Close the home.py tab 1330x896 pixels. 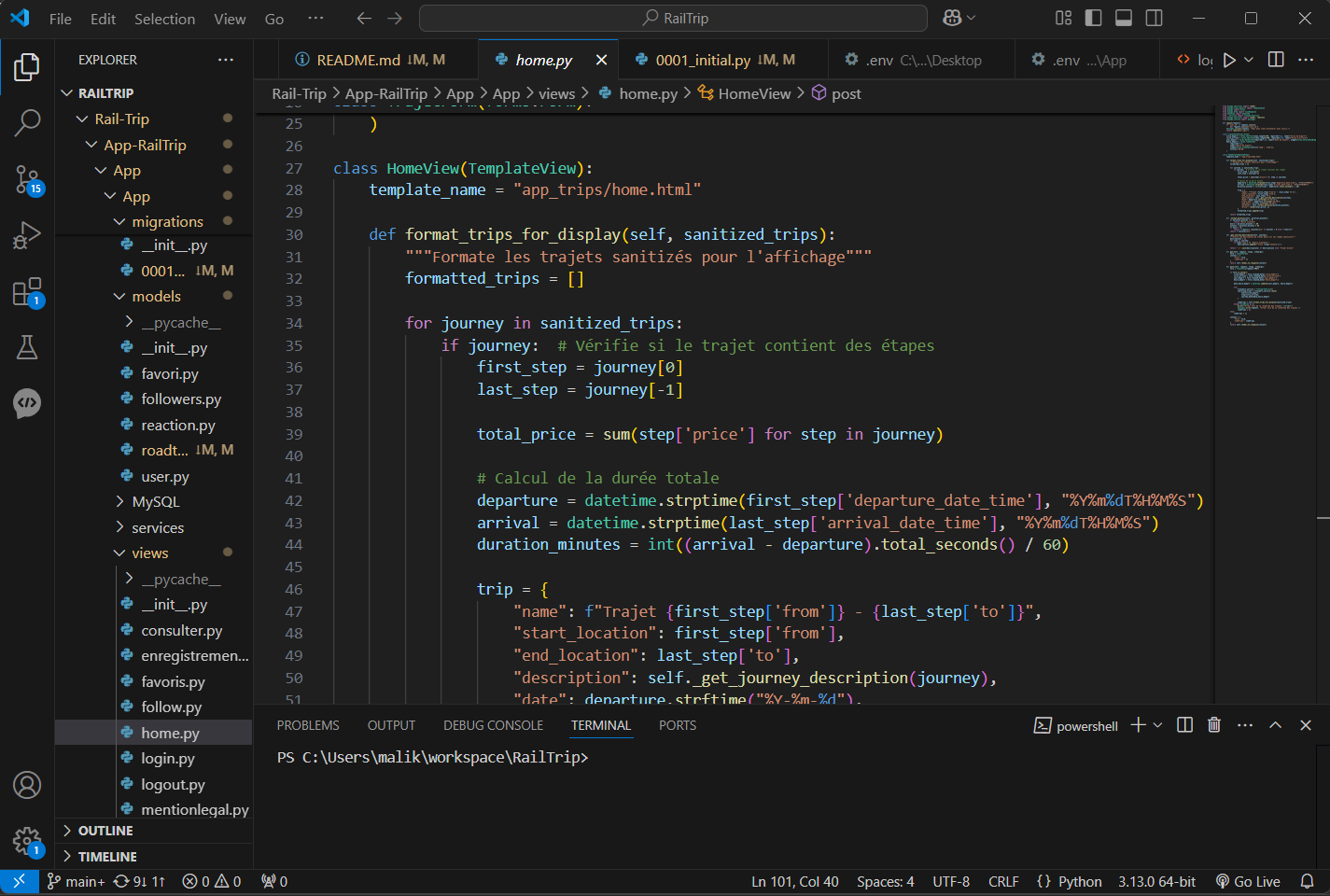pyautogui.click(x=601, y=60)
